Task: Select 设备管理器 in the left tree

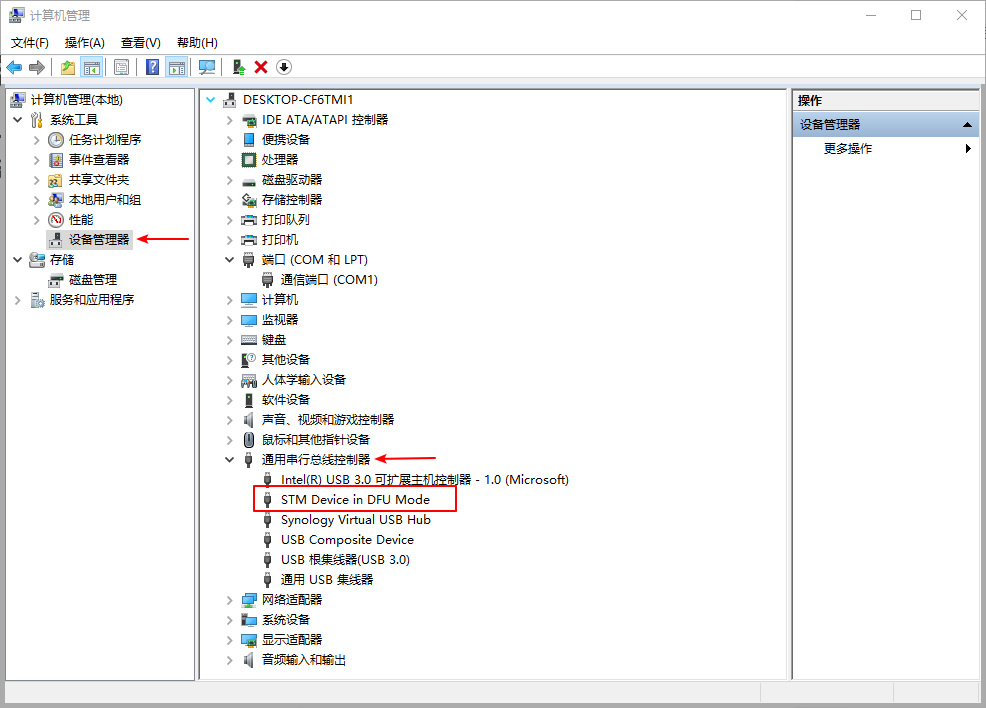Action: [99, 240]
